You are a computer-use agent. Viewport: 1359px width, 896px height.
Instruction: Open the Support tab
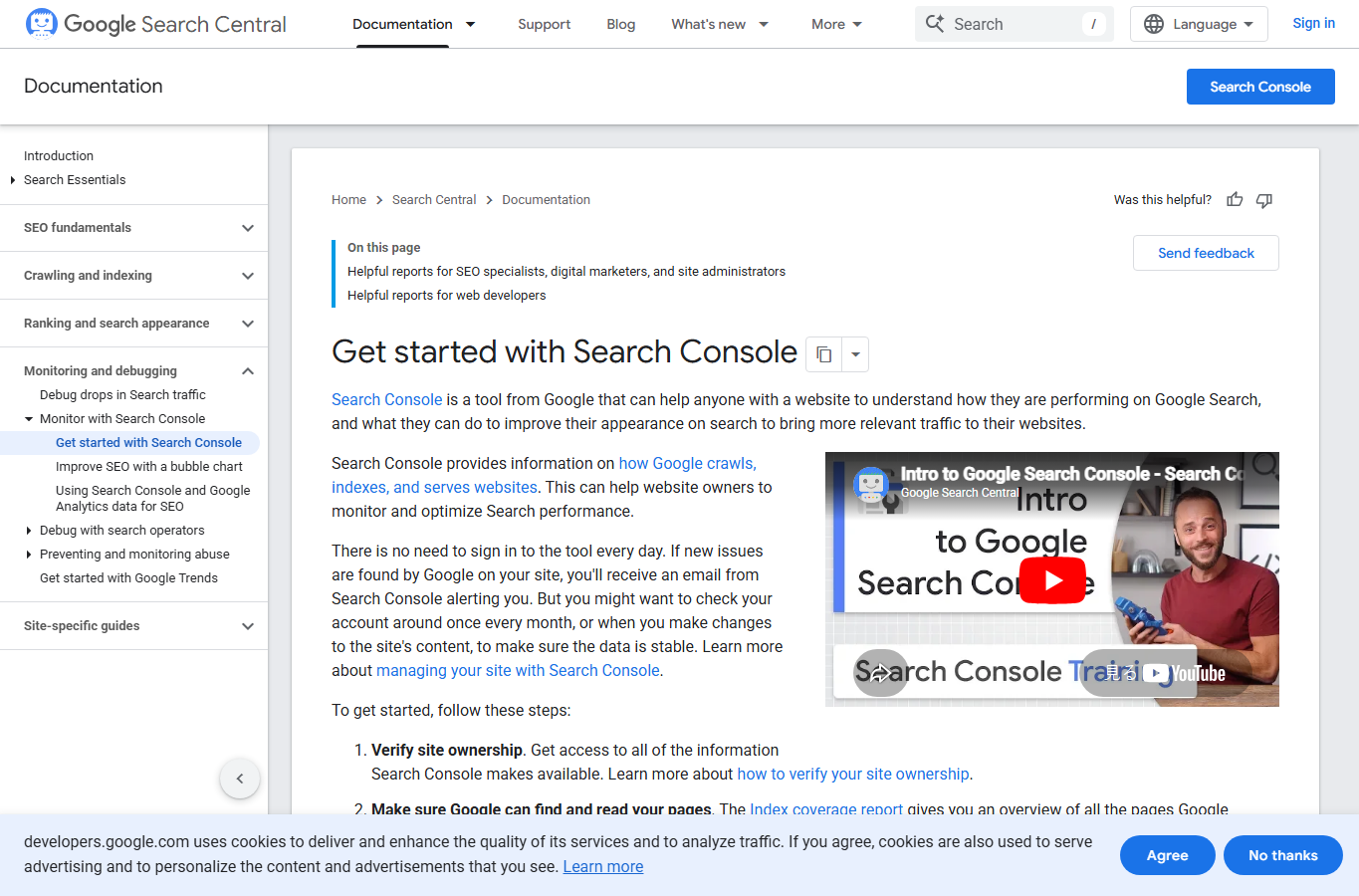click(544, 24)
